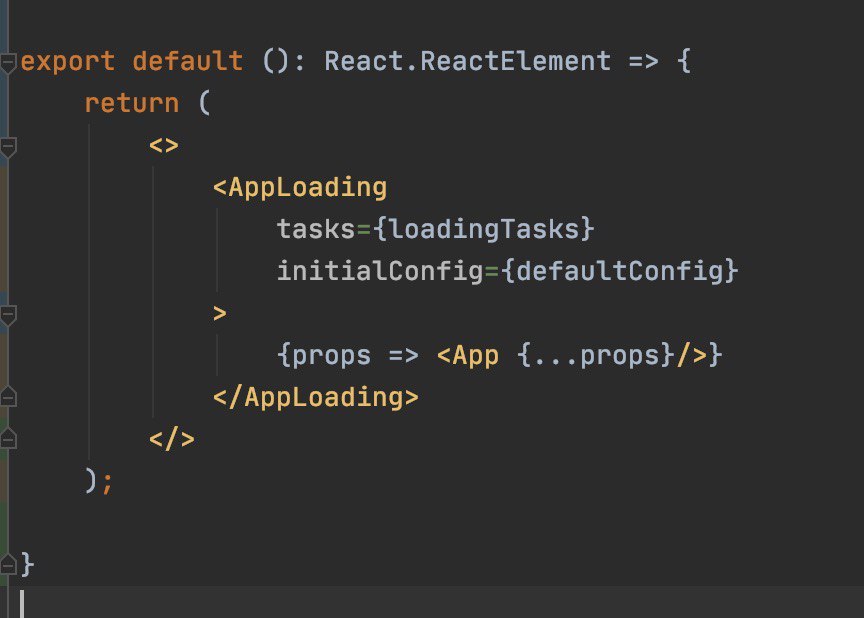Screen dimensions: 864x618
Task: Click the opening fragment '<>' tag
Action: coord(164,146)
